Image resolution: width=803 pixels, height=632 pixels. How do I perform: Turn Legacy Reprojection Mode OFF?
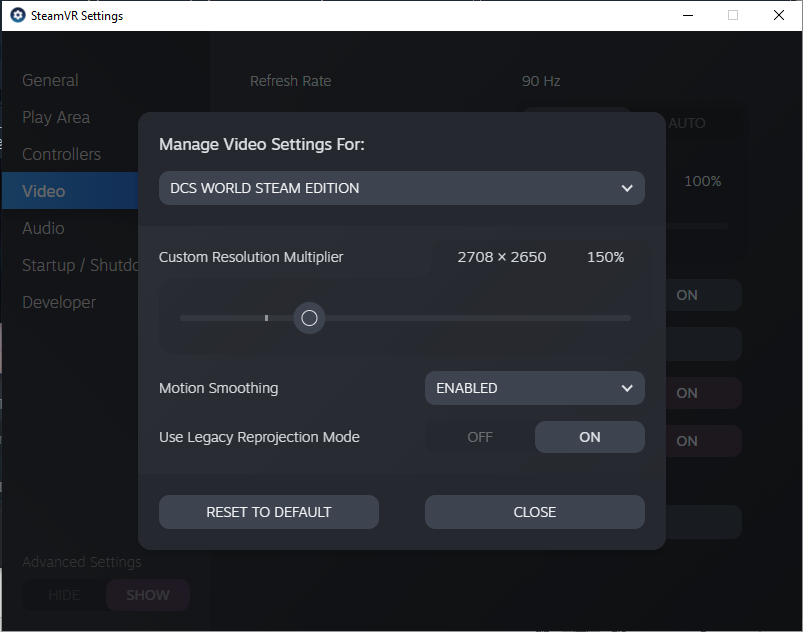click(x=480, y=437)
